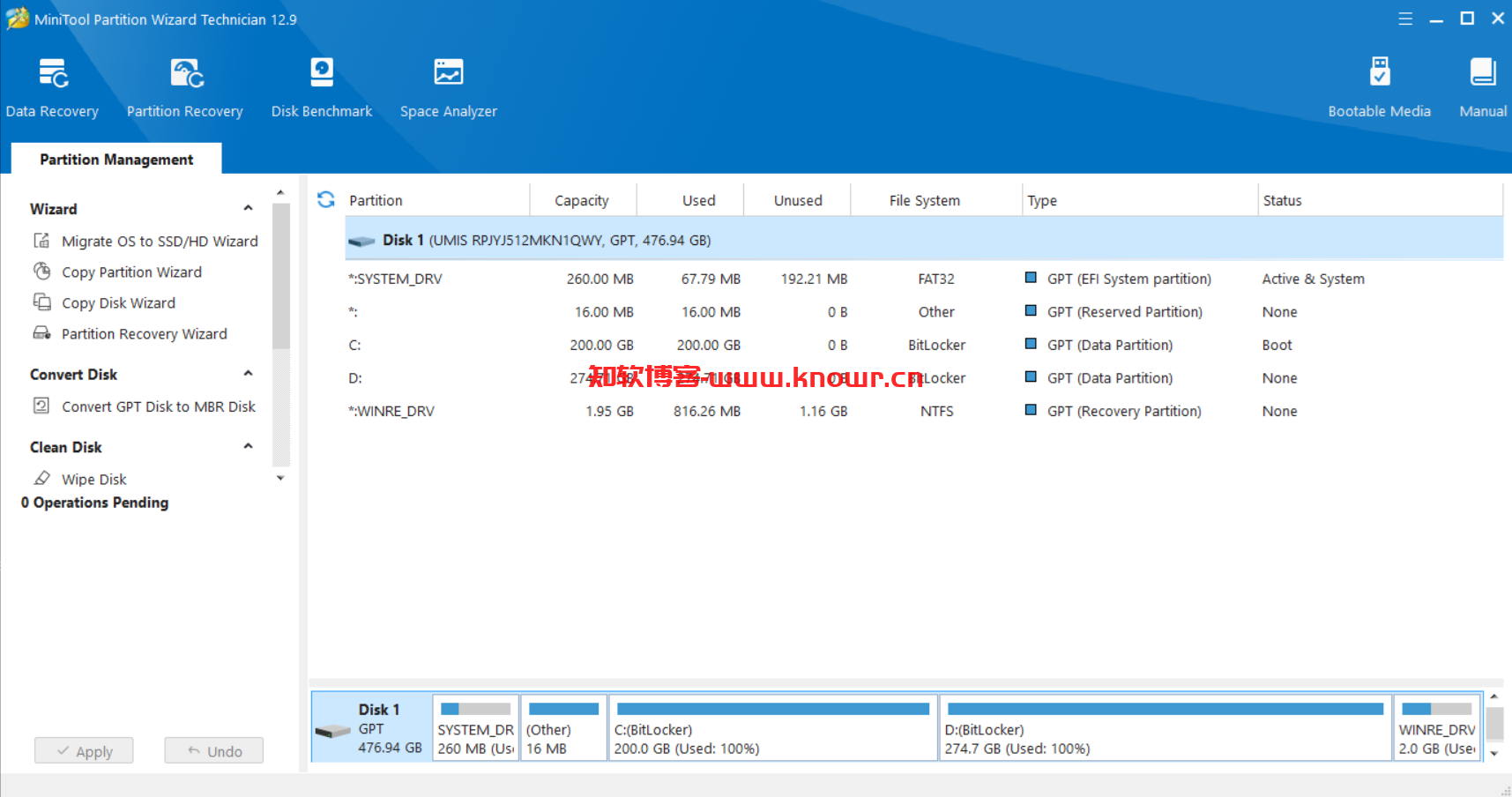Click the Disk 1 icon in the disk map
This screenshot has width=1512, height=797.
(x=332, y=731)
